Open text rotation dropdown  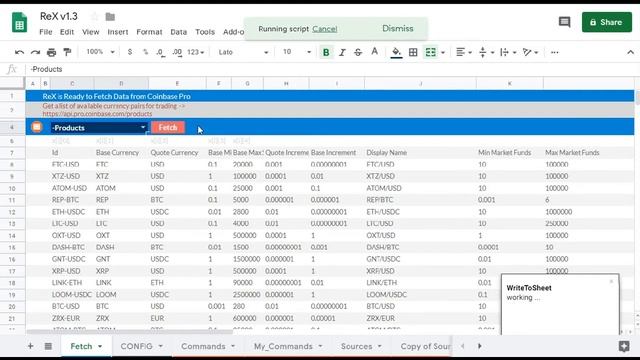coord(530,52)
